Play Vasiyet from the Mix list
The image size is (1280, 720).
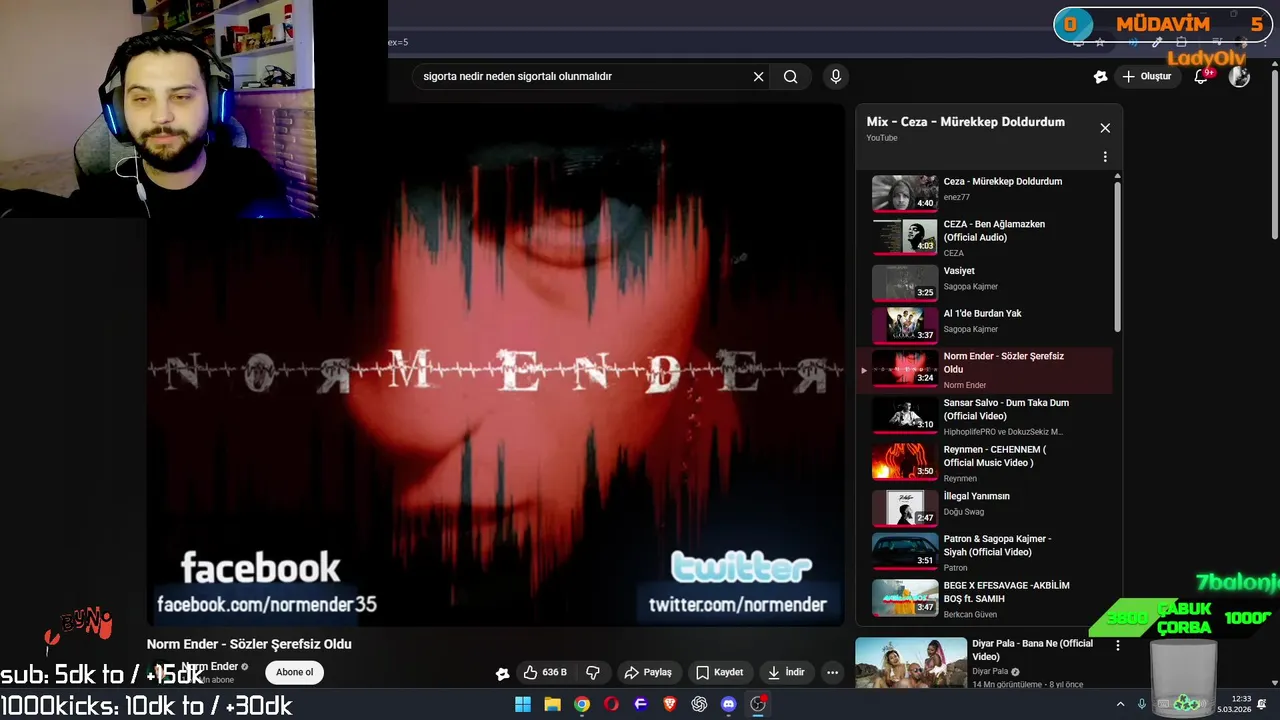click(984, 282)
